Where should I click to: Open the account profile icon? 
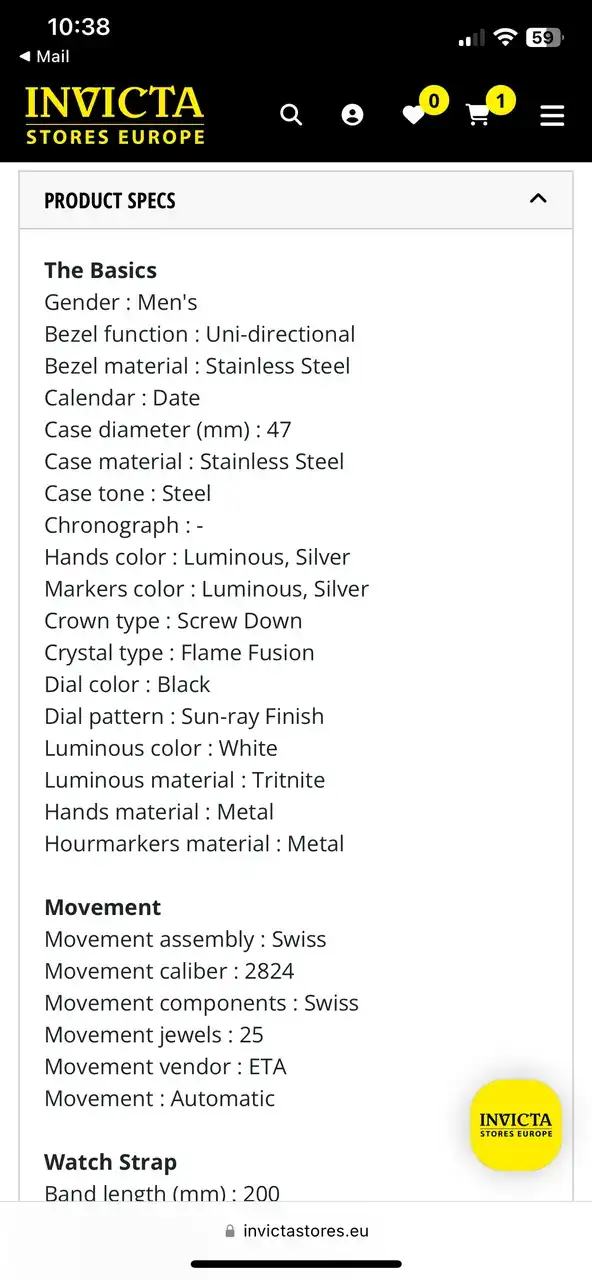tap(352, 115)
